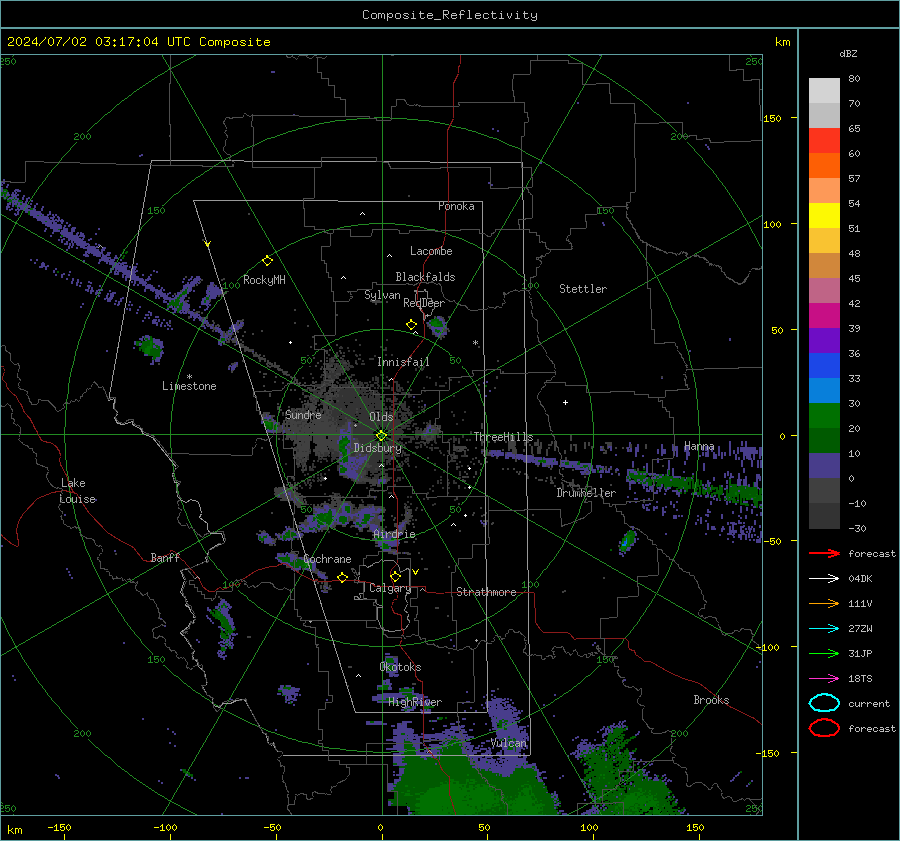Click the Didsbury town label
Screen dimensions: 900x841
click(378, 448)
